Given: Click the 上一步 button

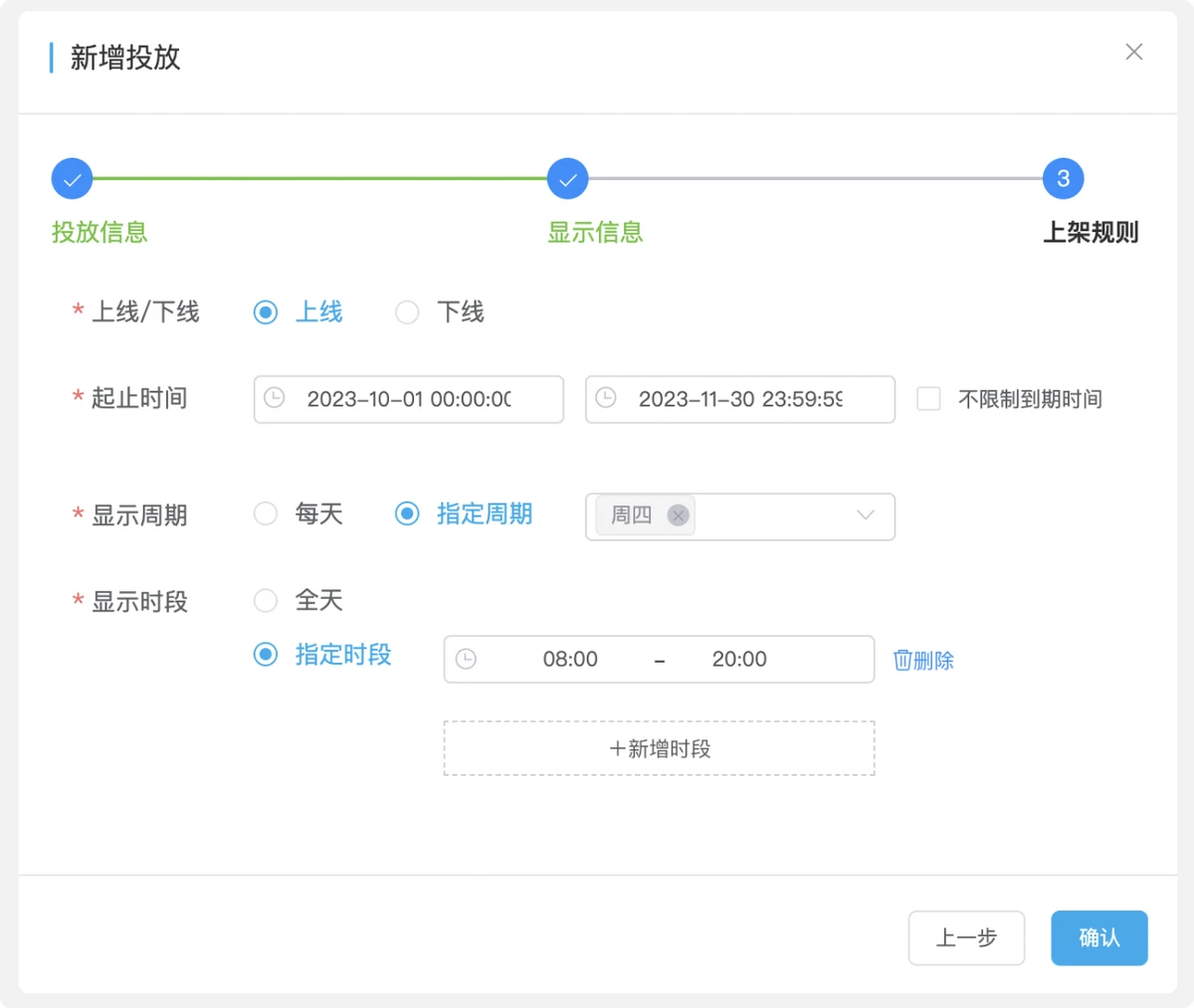Looking at the screenshot, I should pos(966,937).
